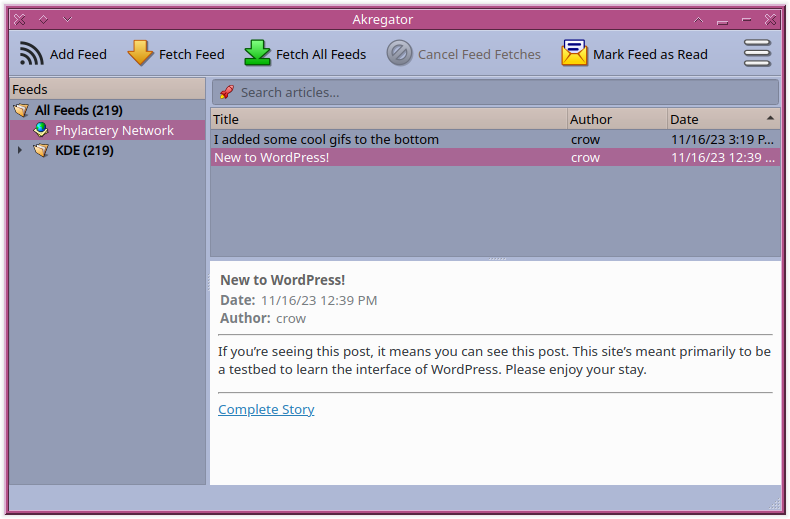Sort by the Author column header
The height and width of the screenshot is (519, 790).
tap(618, 119)
